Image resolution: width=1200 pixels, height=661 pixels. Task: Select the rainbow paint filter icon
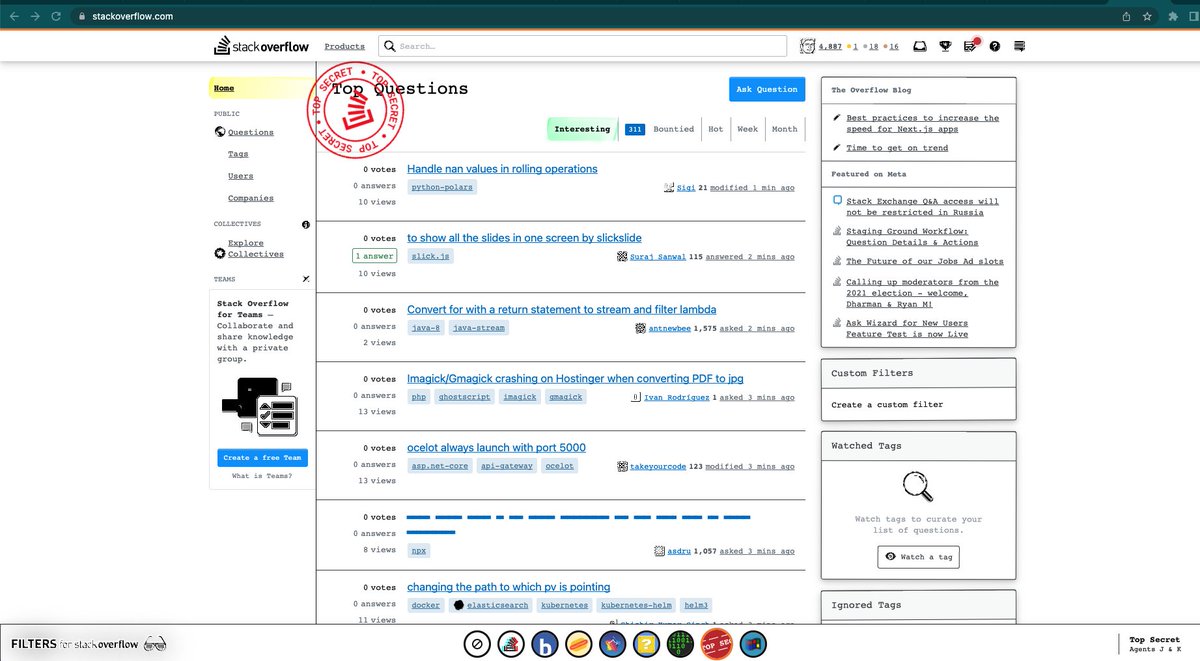613,644
